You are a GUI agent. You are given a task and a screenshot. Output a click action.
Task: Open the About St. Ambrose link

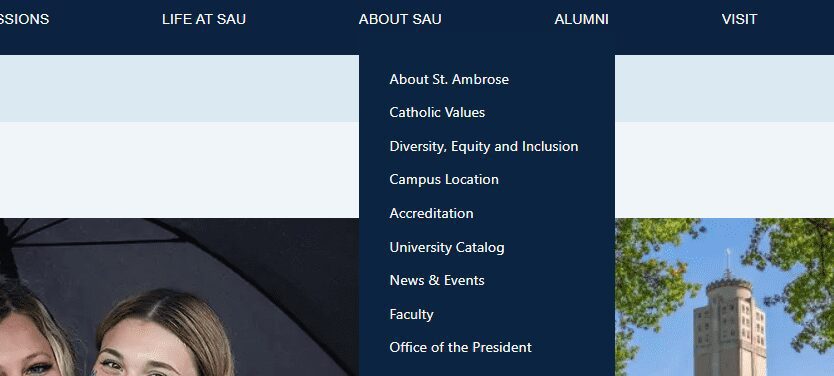point(449,79)
